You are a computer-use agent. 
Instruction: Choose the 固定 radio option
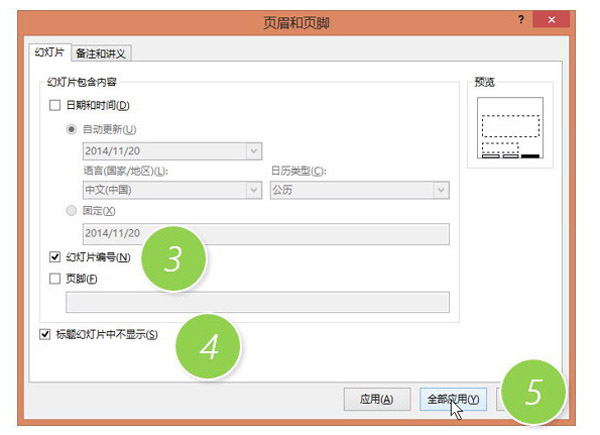point(72,211)
